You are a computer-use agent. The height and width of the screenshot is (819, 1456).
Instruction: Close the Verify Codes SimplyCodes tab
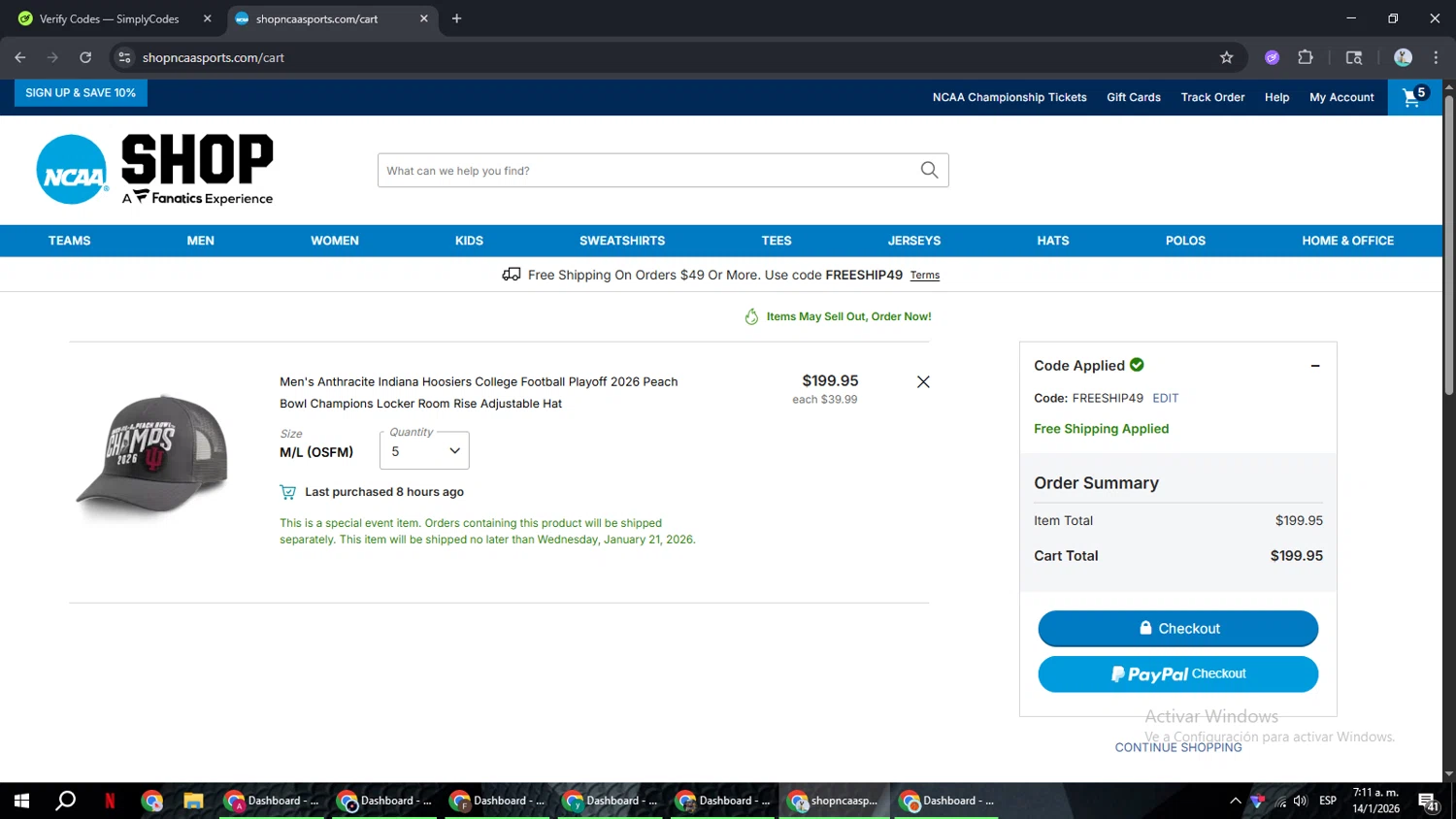coord(207,18)
